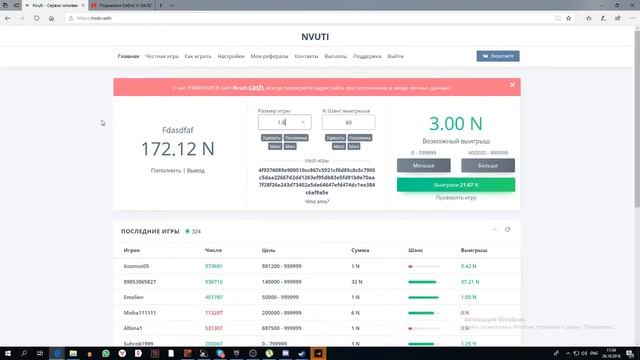Show hidden system tray icons with the chevron
The width and height of the screenshot is (640, 360).
point(568,353)
